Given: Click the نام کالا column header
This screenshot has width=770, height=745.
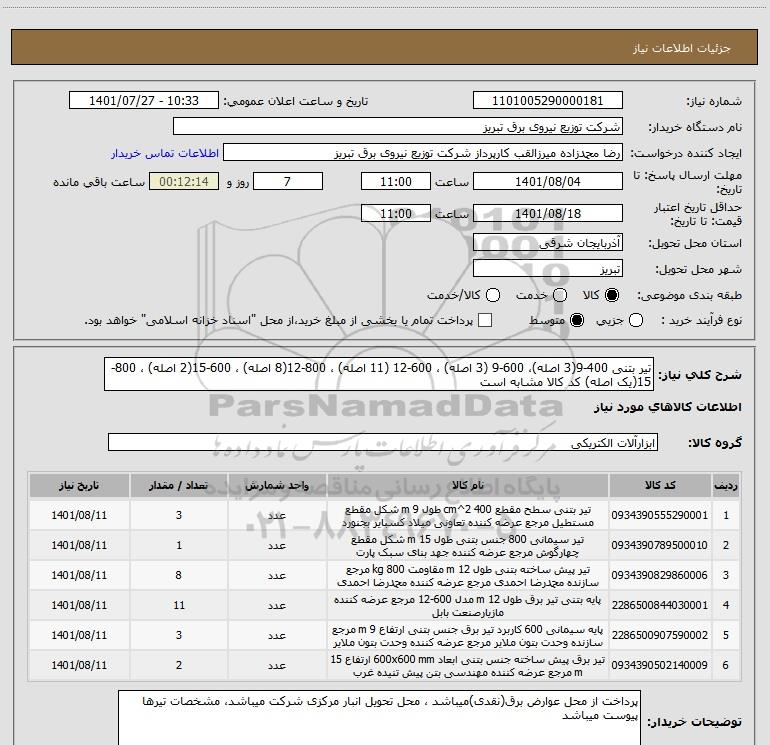Looking at the screenshot, I should (468, 486).
